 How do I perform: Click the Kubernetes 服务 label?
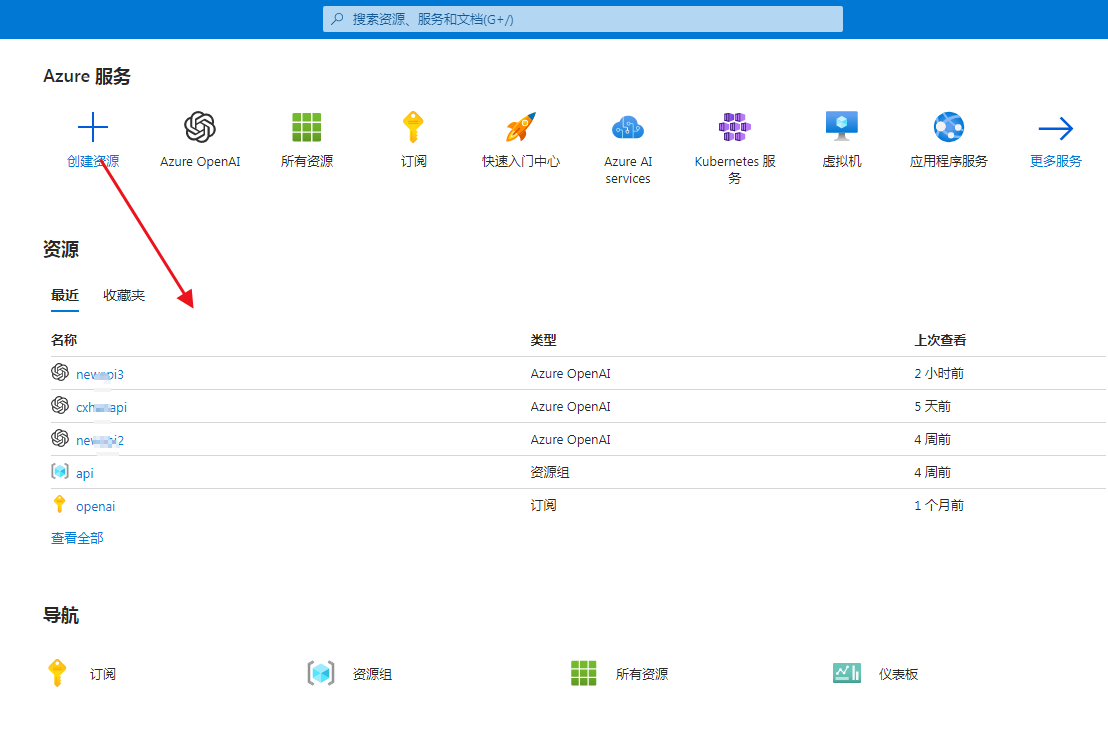pyautogui.click(x=735, y=170)
